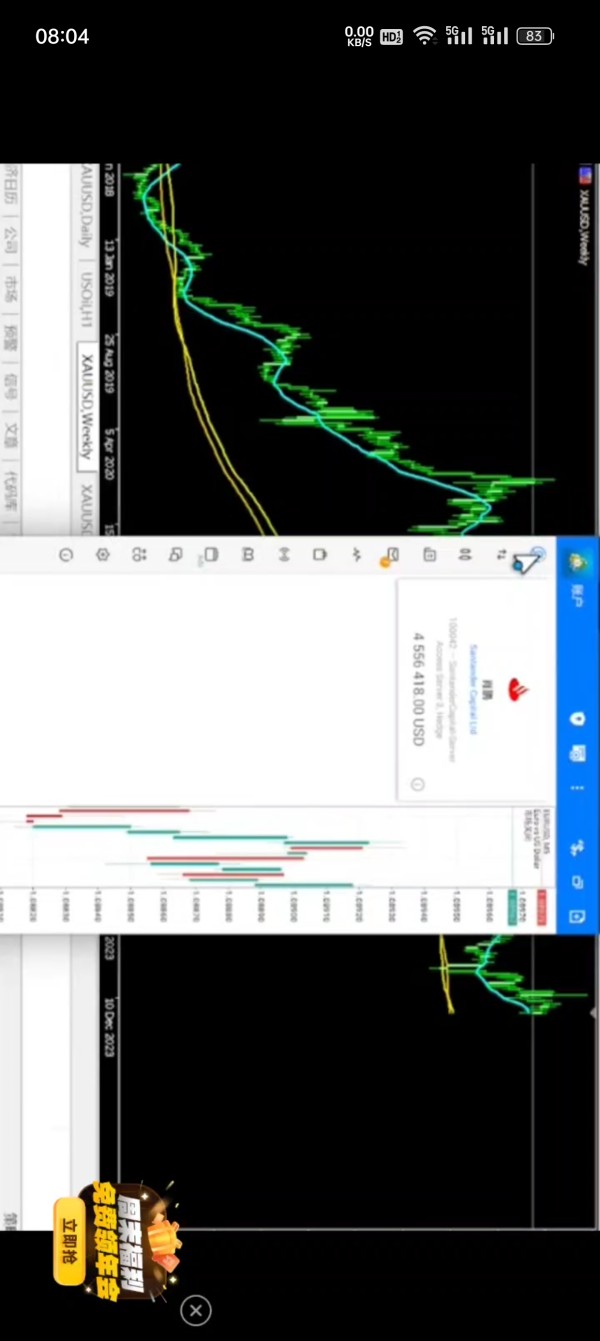
Task: Open the three-dots menu in the blue header
Action: [x=577, y=787]
